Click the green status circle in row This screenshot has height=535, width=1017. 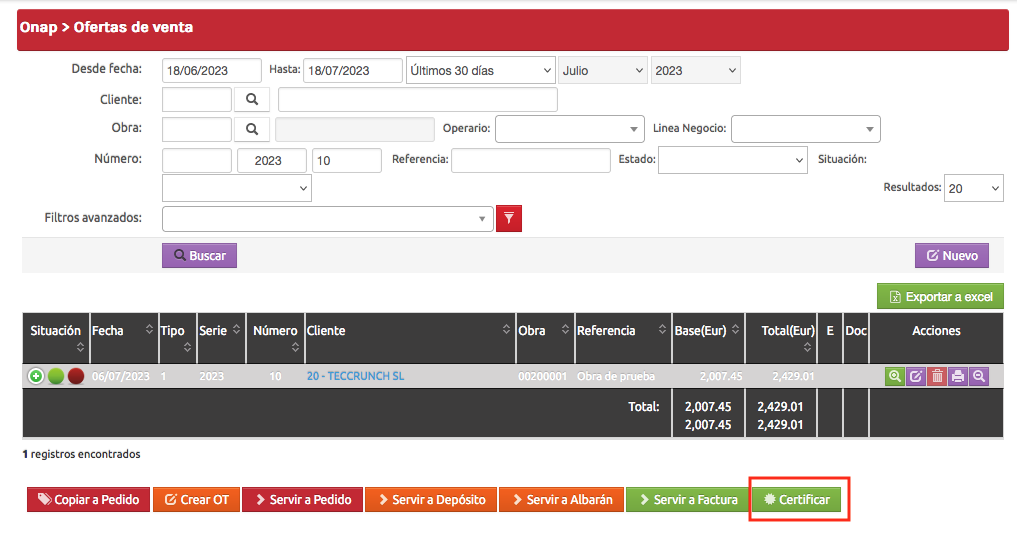pyautogui.click(x=56, y=376)
